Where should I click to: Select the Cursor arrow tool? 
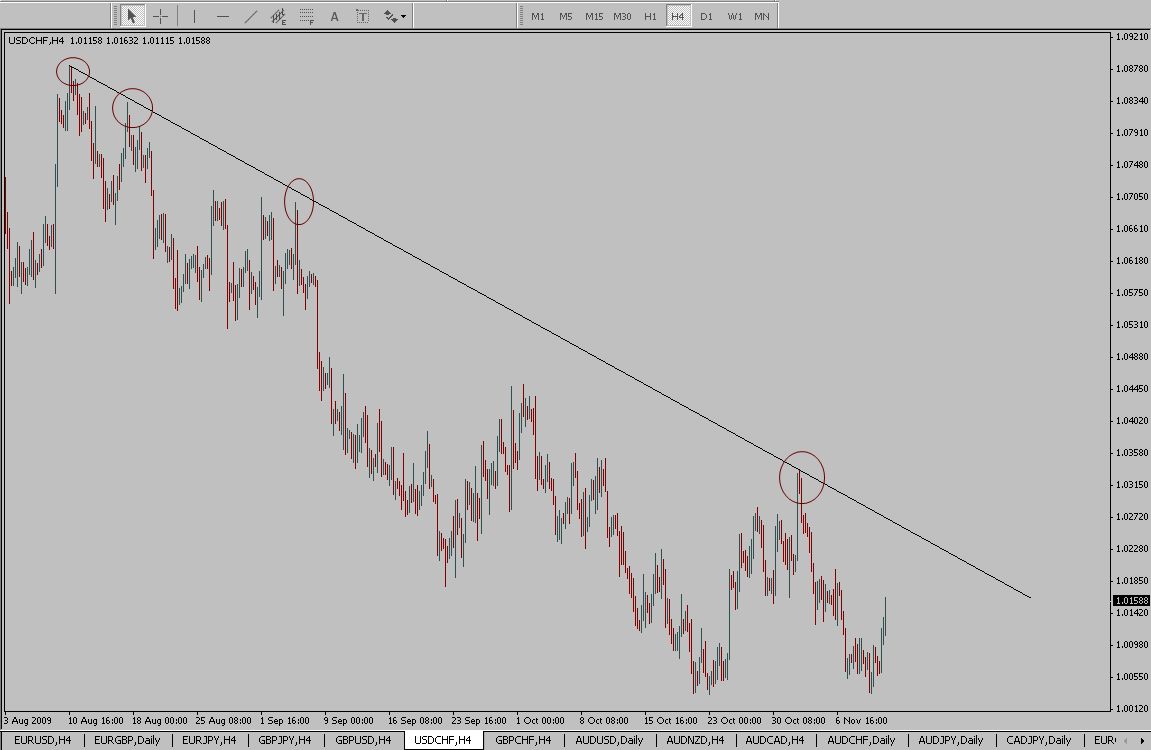tap(131, 16)
